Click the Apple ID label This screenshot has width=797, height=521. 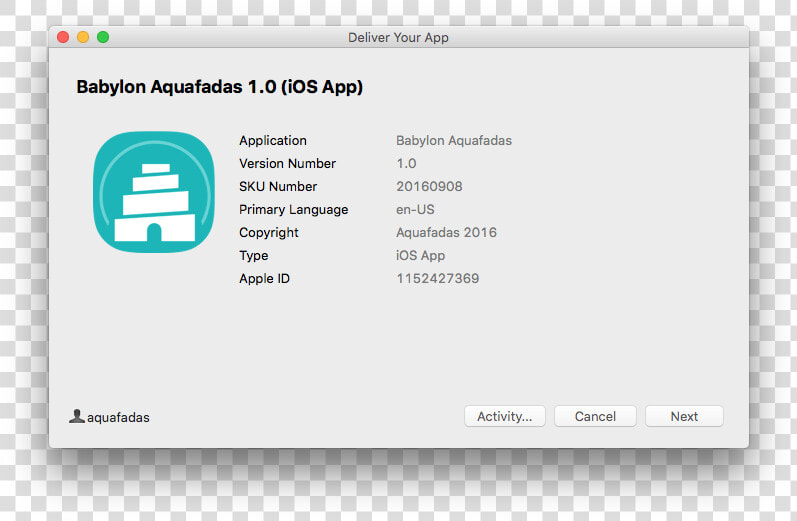264,279
